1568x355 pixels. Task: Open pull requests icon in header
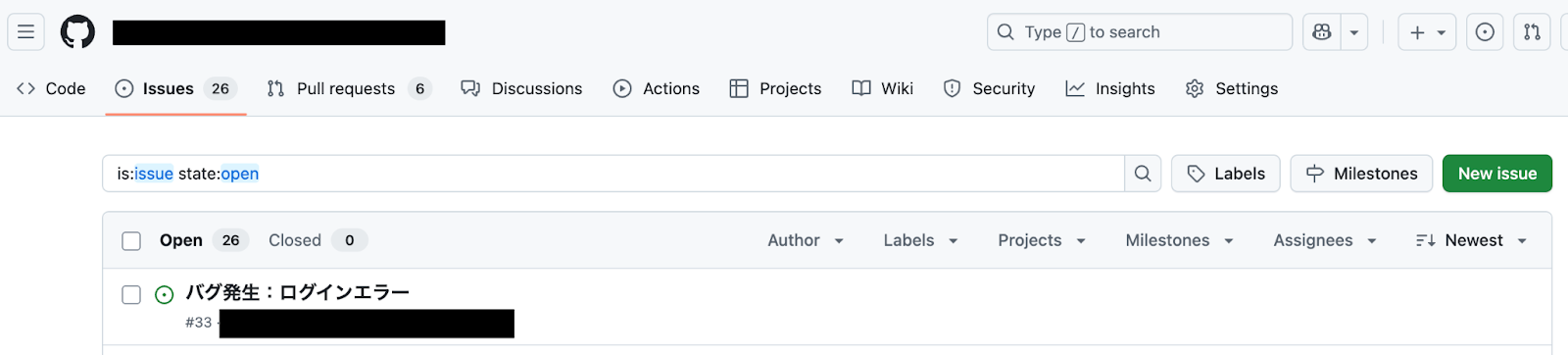pyautogui.click(x=1532, y=32)
